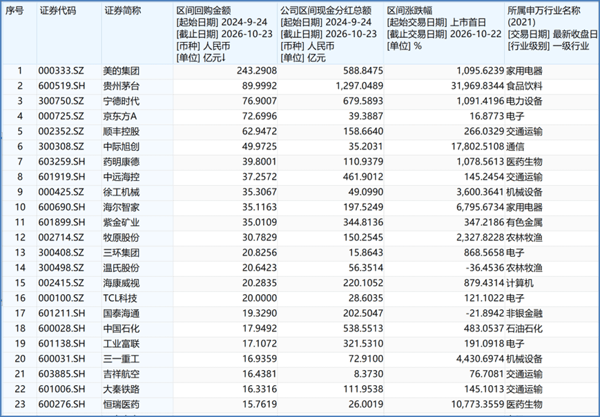Click stock name 温氏股份
600x417 pixels.
121,268
